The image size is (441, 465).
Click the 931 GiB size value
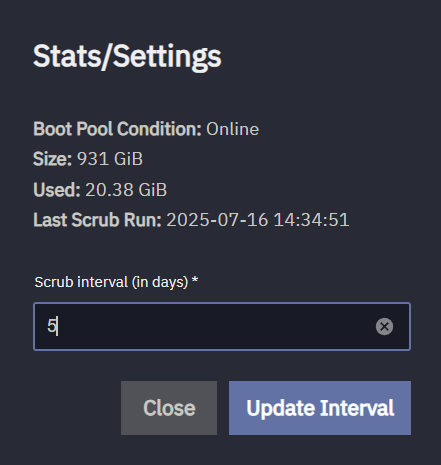pos(110,159)
